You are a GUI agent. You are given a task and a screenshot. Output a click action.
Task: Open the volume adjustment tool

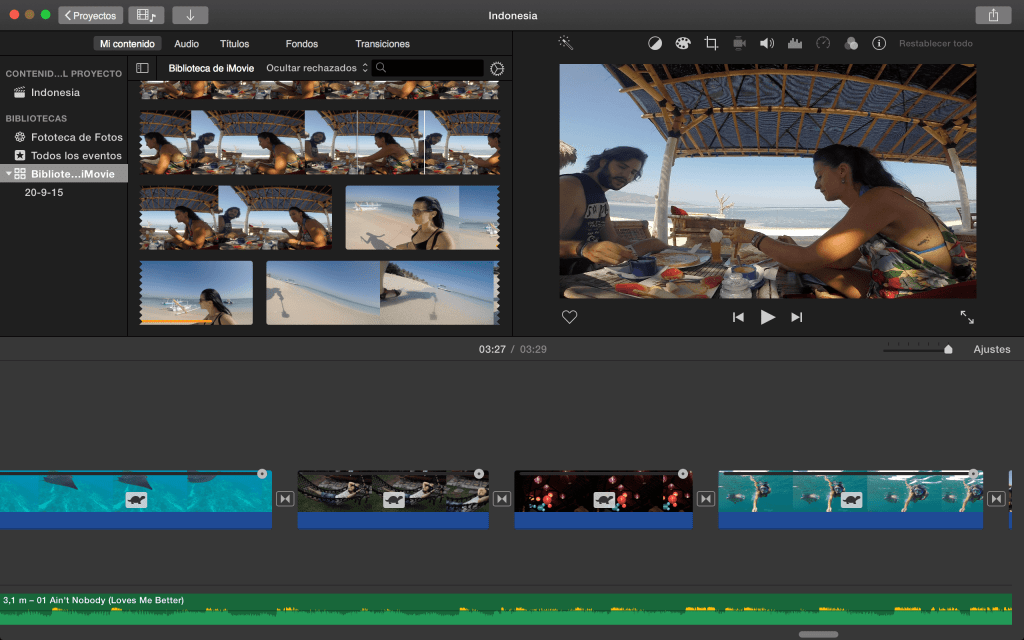tap(767, 44)
